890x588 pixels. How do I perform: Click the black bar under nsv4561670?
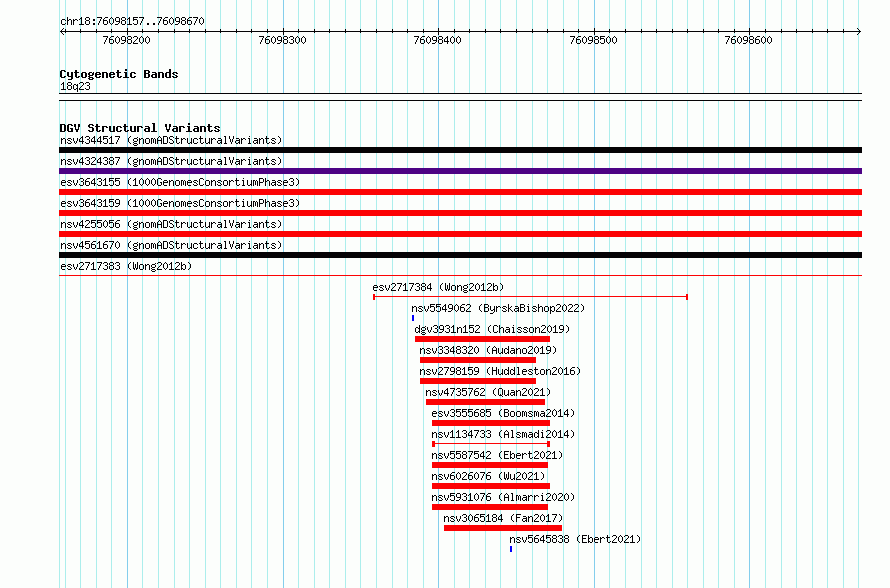click(460, 255)
